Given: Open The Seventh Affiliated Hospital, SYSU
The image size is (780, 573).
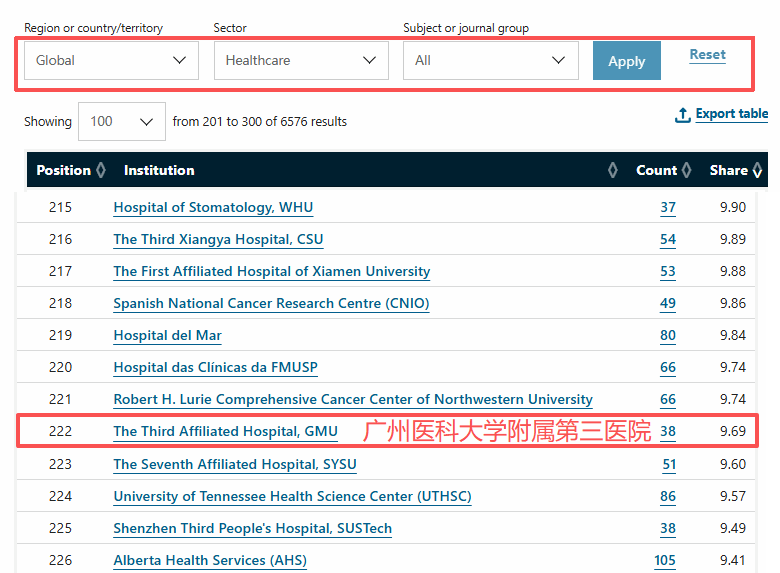Looking at the screenshot, I should point(235,464).
